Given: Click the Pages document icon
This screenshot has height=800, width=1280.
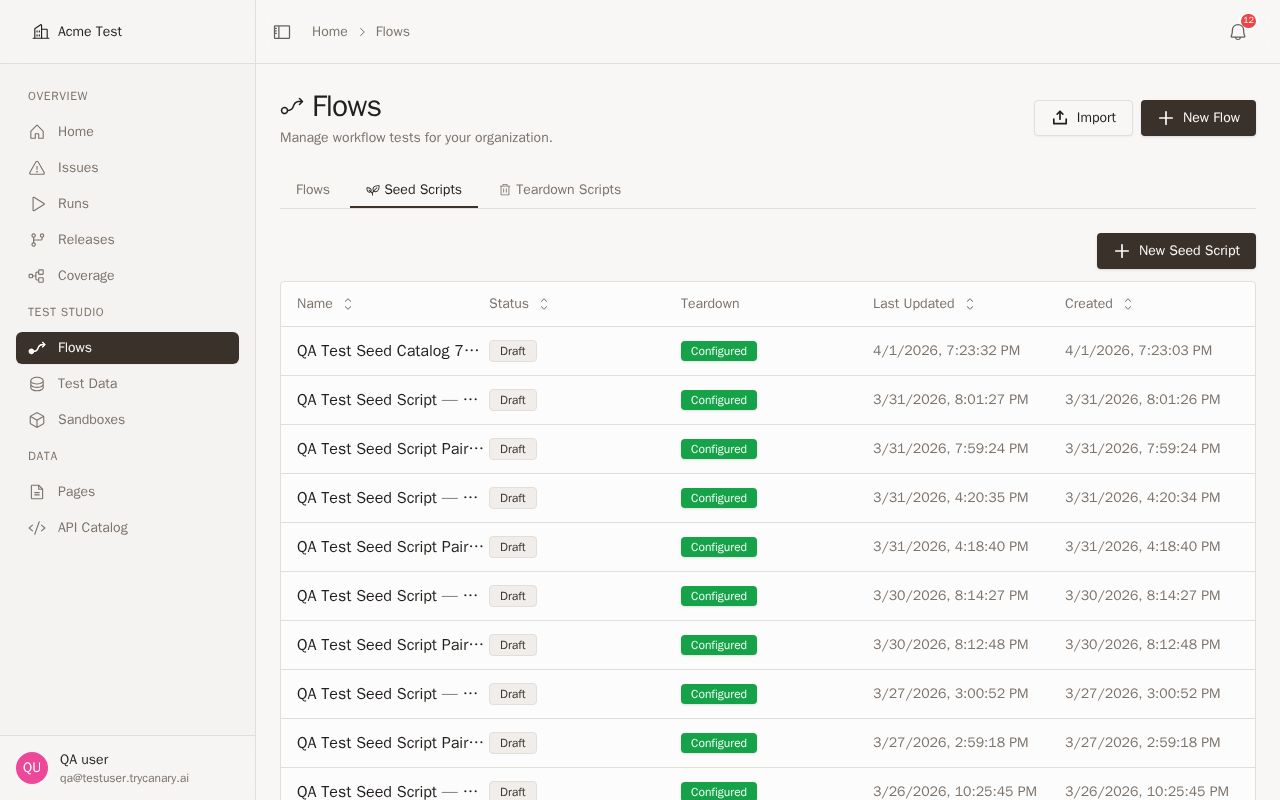Looking at the screenshot, I should (37, 492).
